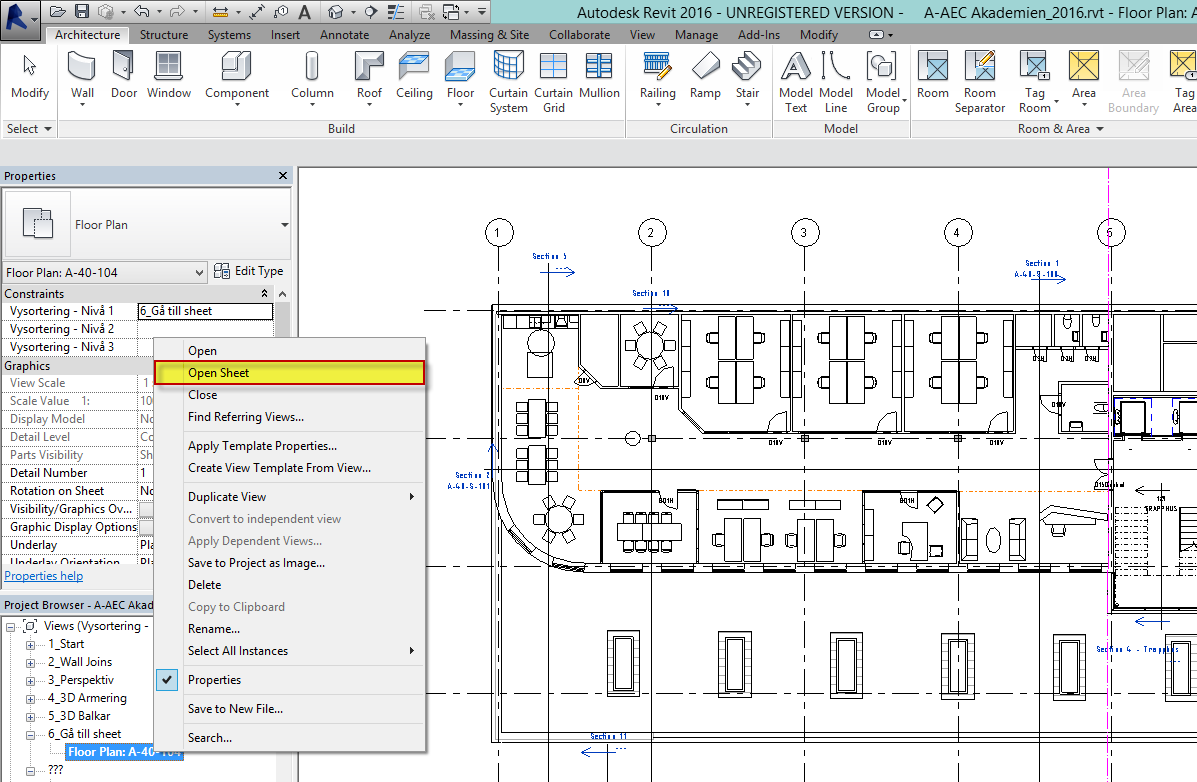Image resolution: width=1197 pixels, height=782 pixels.
Task: Click the Visibility/Graphics Overrides edit button
Action: click(146, 509)
